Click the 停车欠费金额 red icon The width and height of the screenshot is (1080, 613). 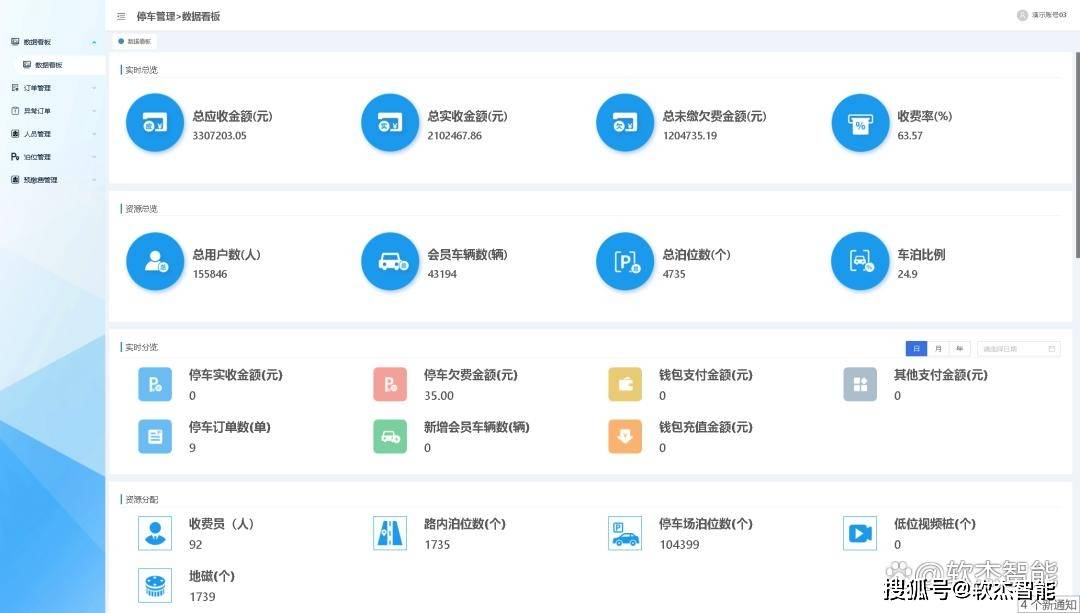390,385
